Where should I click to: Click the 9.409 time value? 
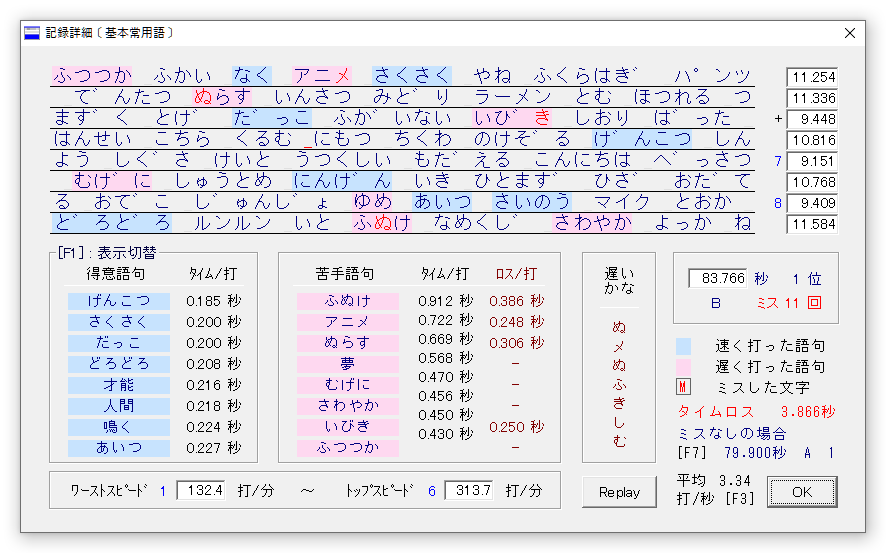point(812,203)
